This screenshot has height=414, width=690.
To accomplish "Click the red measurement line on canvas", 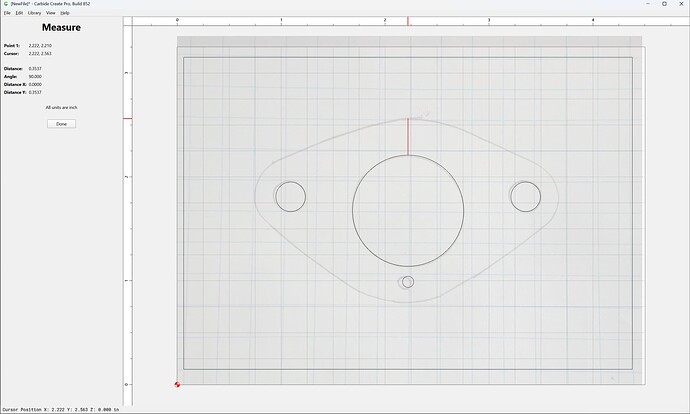I will (x=408, y=136).
